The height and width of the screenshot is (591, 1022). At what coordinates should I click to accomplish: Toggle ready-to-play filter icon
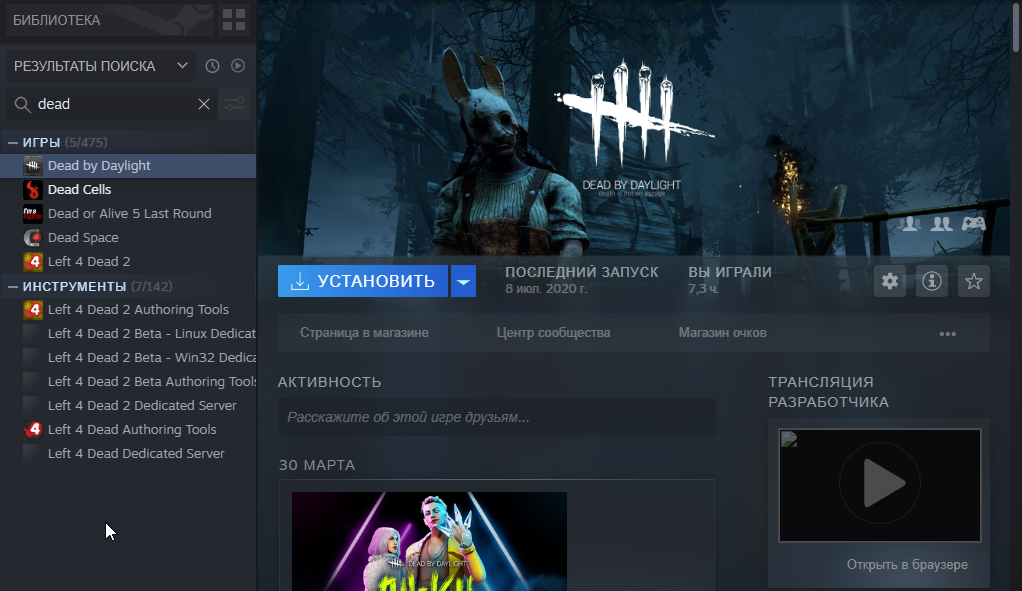[238, 66]
